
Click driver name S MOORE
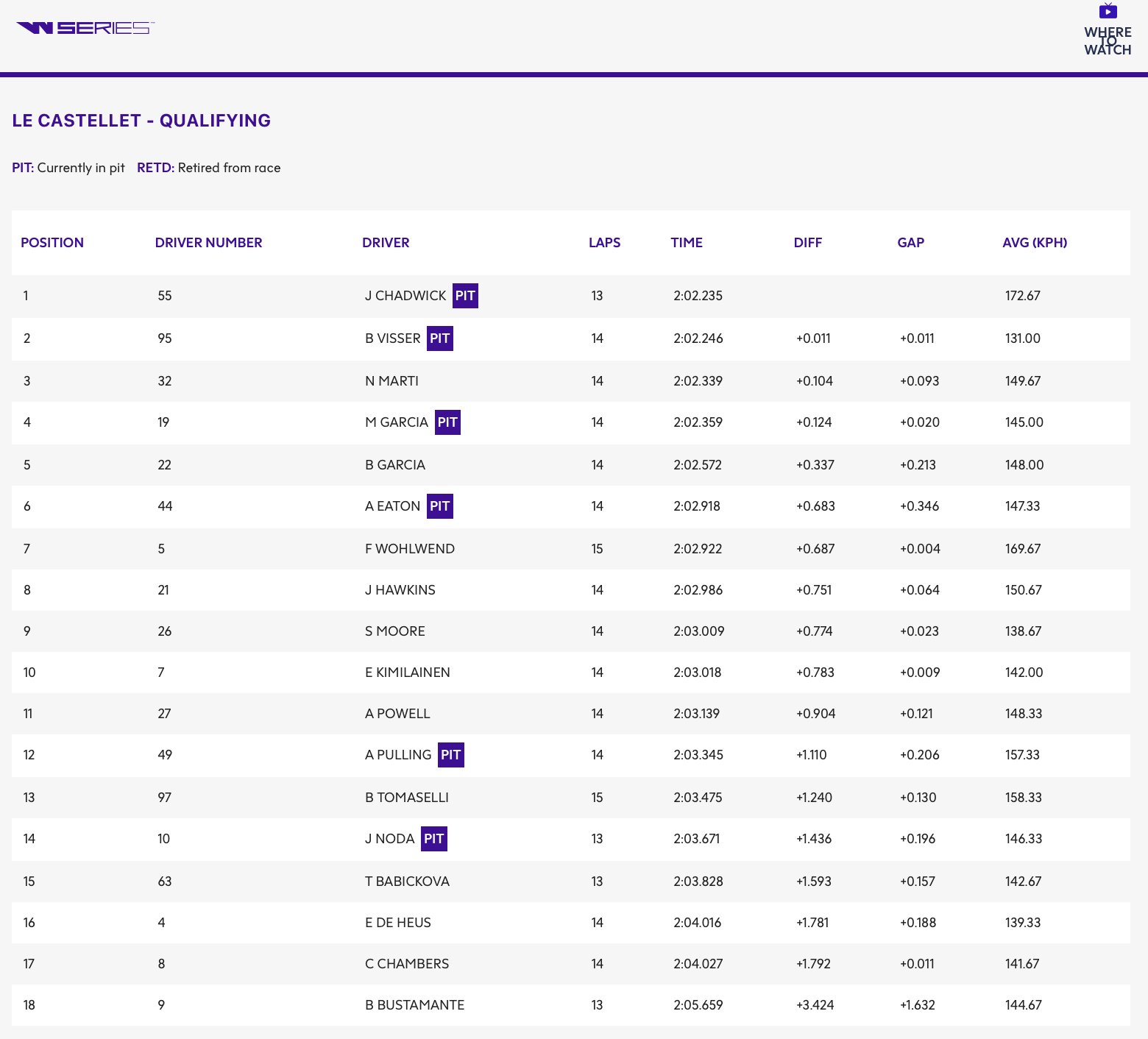(x=395, y=631)
